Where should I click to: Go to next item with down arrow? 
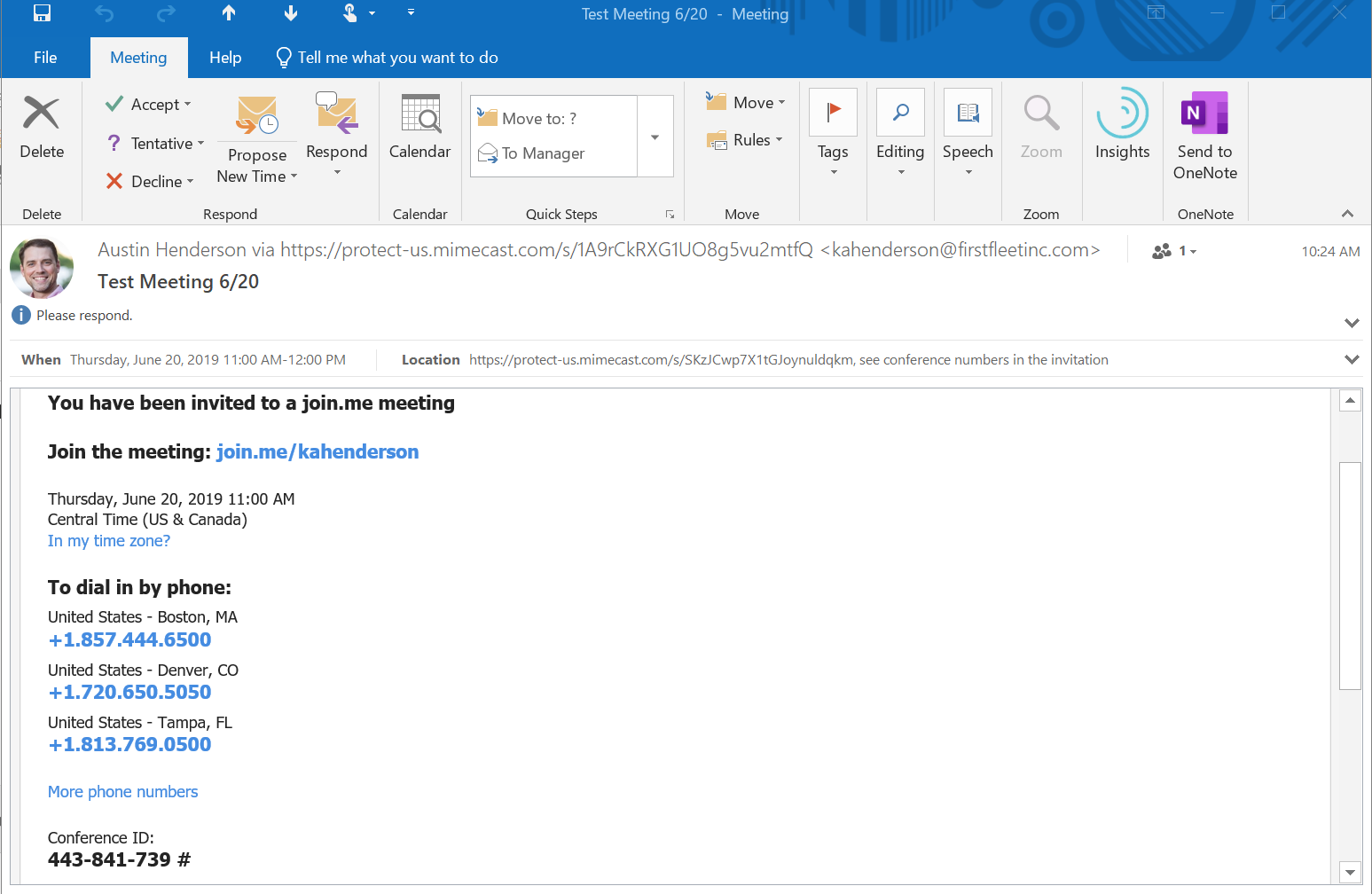(x=291, y=12)
